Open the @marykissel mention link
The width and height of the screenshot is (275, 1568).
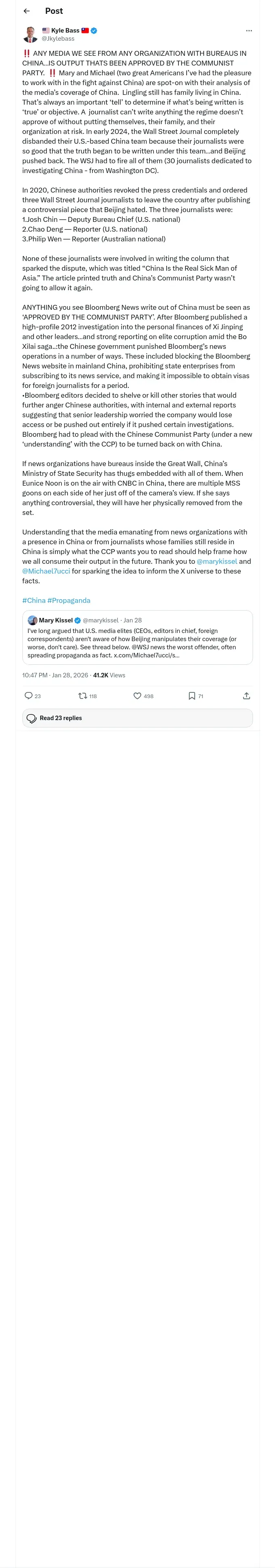[x=216, y=561]
